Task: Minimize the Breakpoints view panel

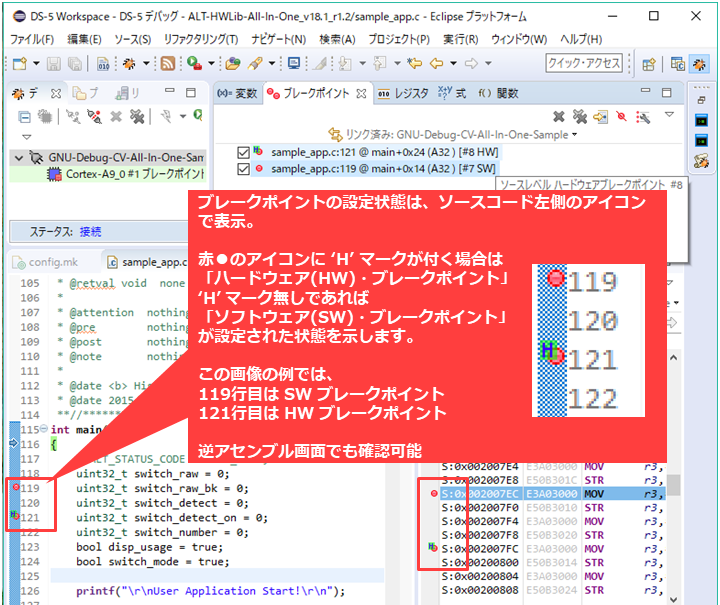Action: point(646,91)
